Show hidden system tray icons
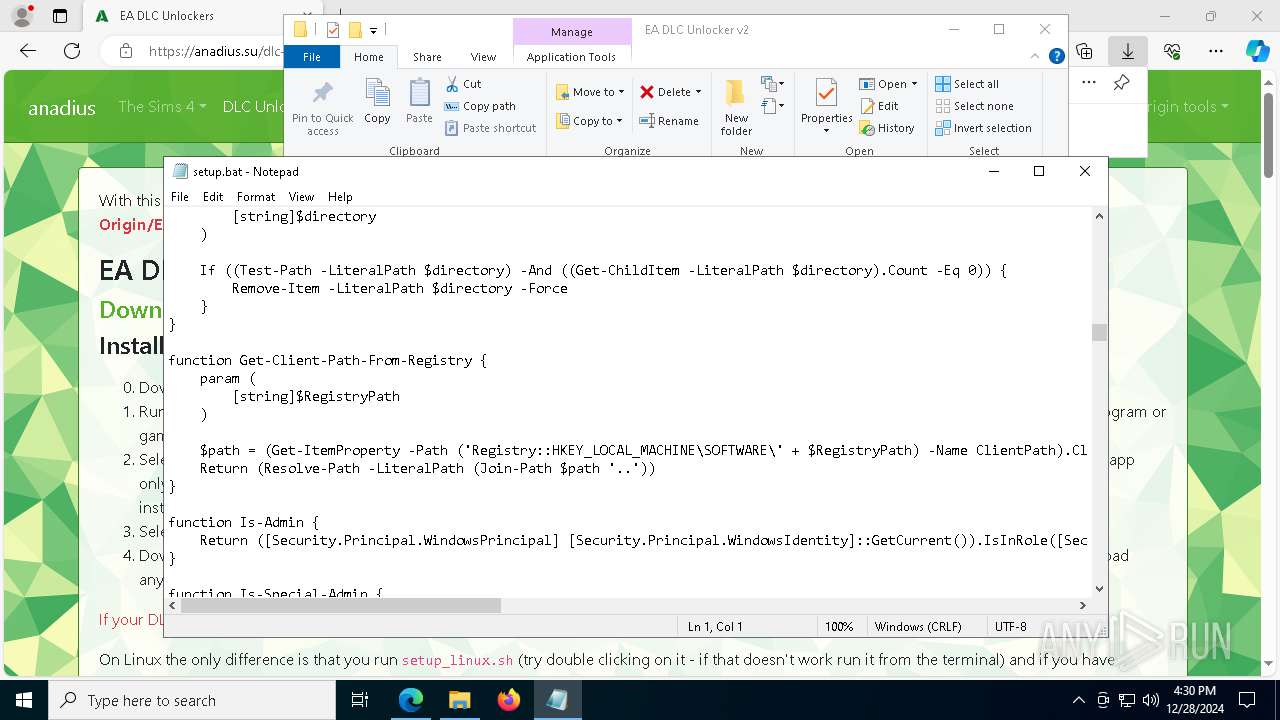This screenshot has width=1280, height=720. (x=1078, y=700)
